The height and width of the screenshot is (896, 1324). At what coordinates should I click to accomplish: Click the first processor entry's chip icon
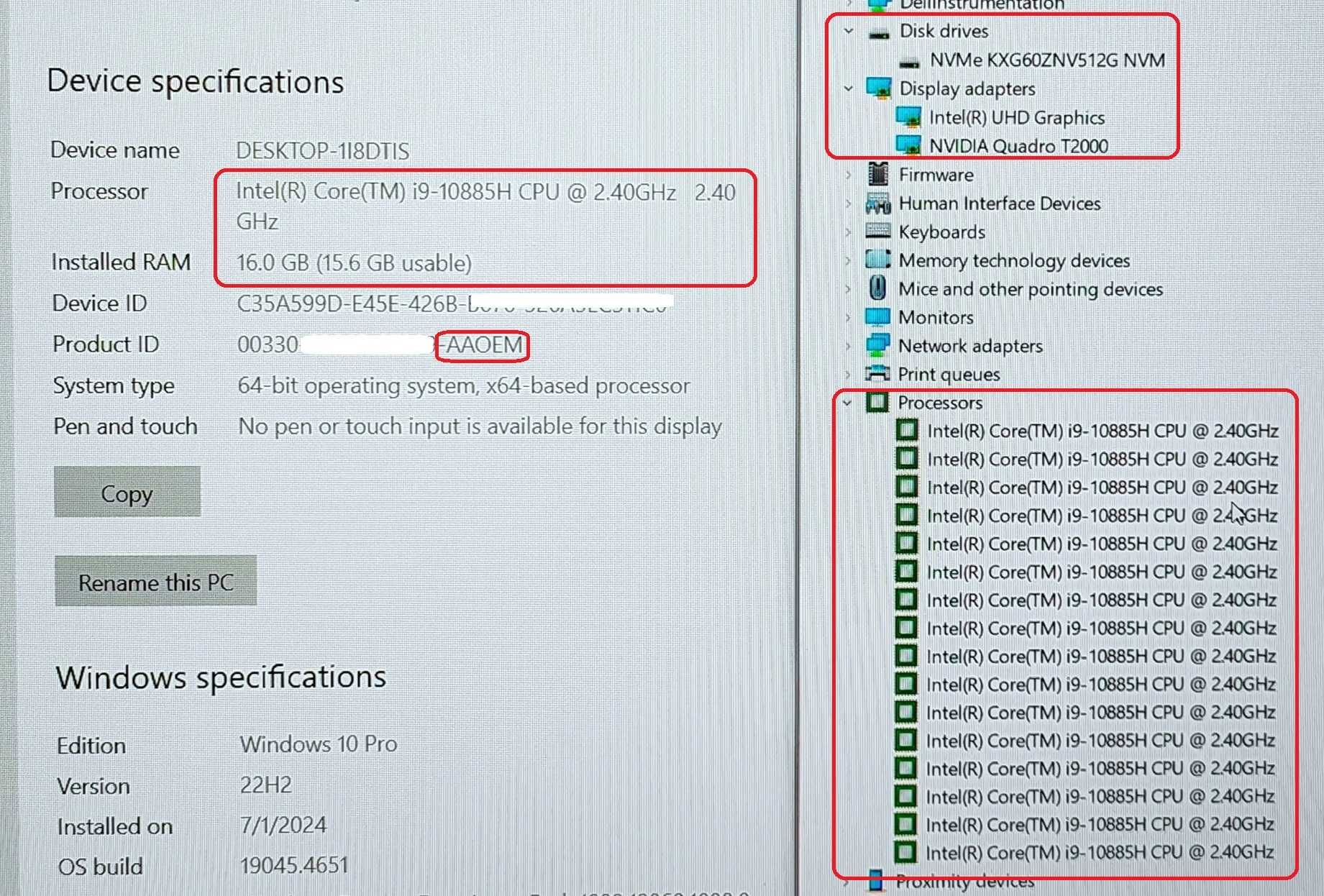coord(907,430)
